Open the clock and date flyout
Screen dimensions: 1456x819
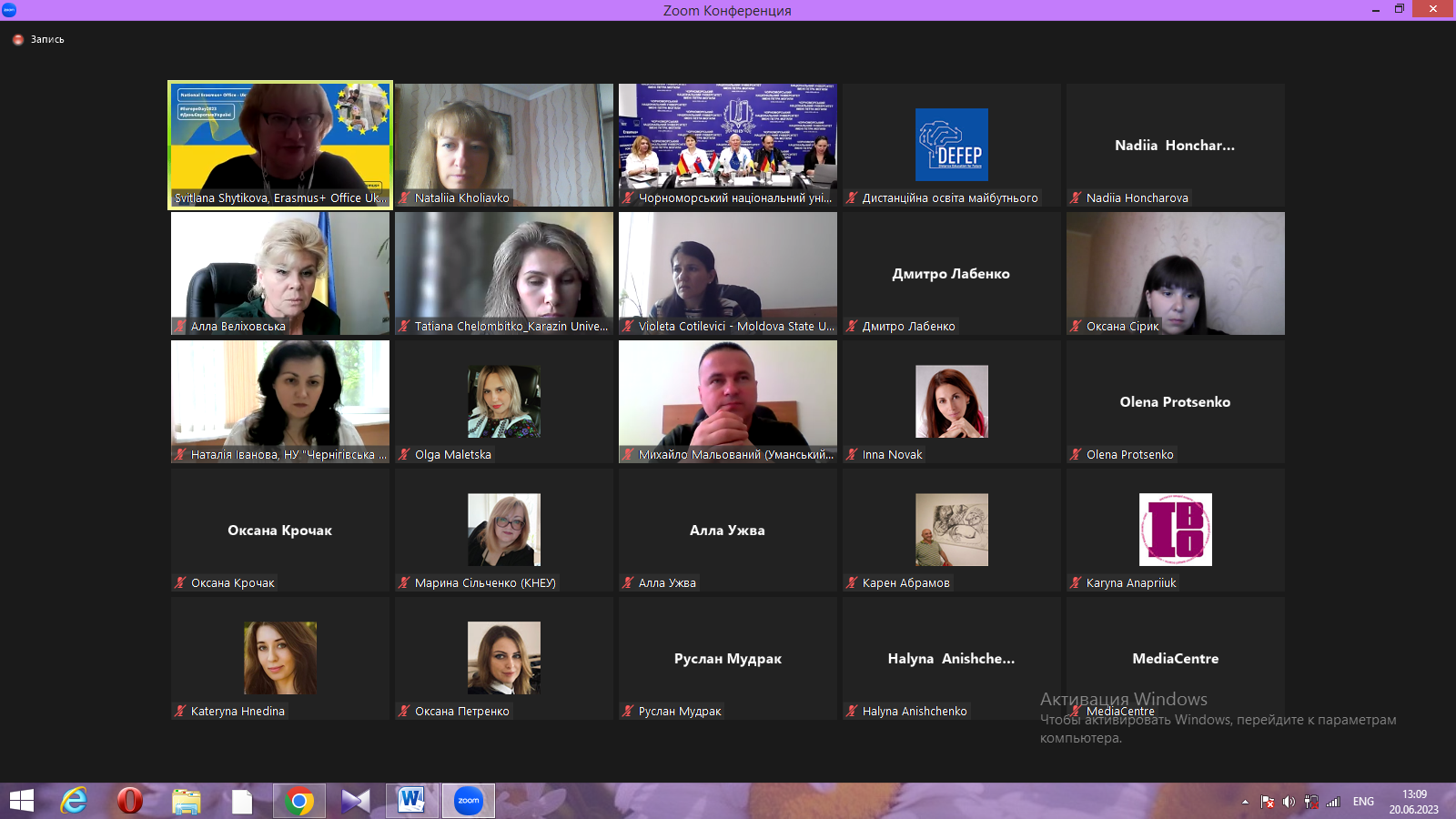[x=1413, y=802]
